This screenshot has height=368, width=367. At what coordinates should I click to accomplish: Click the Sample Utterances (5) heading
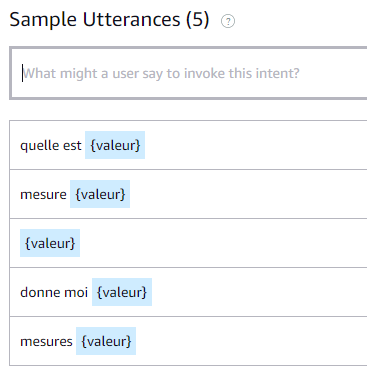click(x=109, y=19)
